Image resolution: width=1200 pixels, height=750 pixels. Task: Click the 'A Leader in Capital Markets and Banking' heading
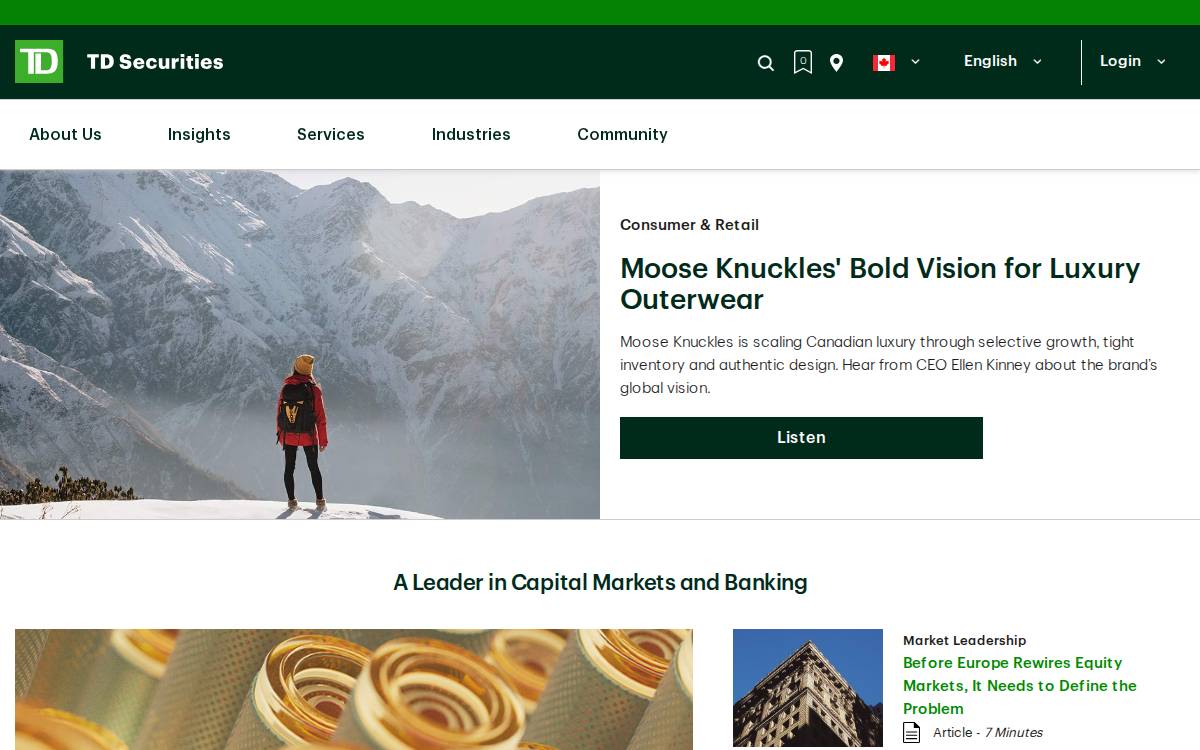[600, 582]
